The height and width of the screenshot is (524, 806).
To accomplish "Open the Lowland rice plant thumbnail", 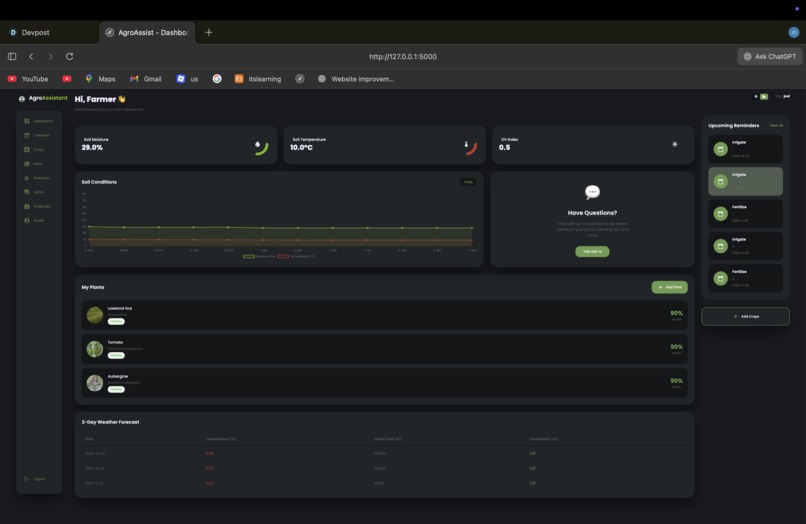I will [95, 315].
